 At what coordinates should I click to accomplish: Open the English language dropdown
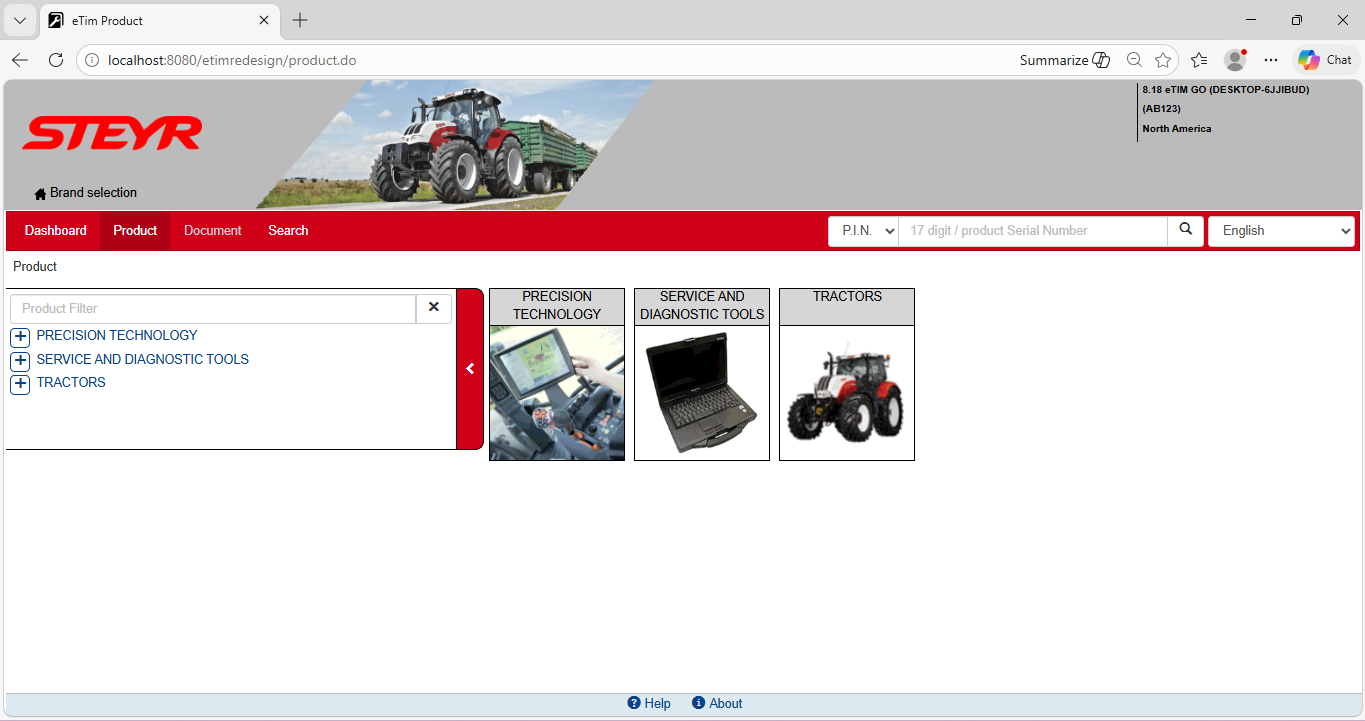click(1281, 230)
